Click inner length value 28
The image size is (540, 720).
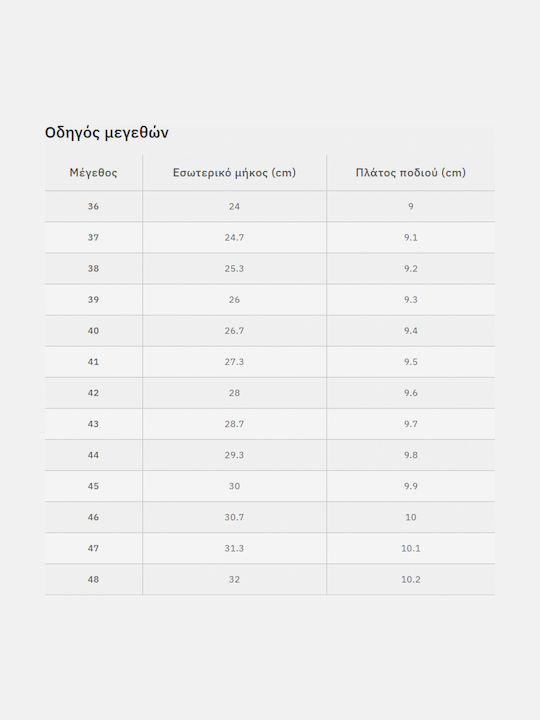coord(234,393)
